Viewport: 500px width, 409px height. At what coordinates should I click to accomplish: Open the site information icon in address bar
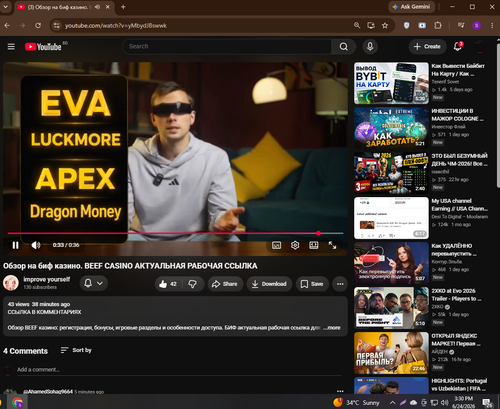tap(57, 26)
